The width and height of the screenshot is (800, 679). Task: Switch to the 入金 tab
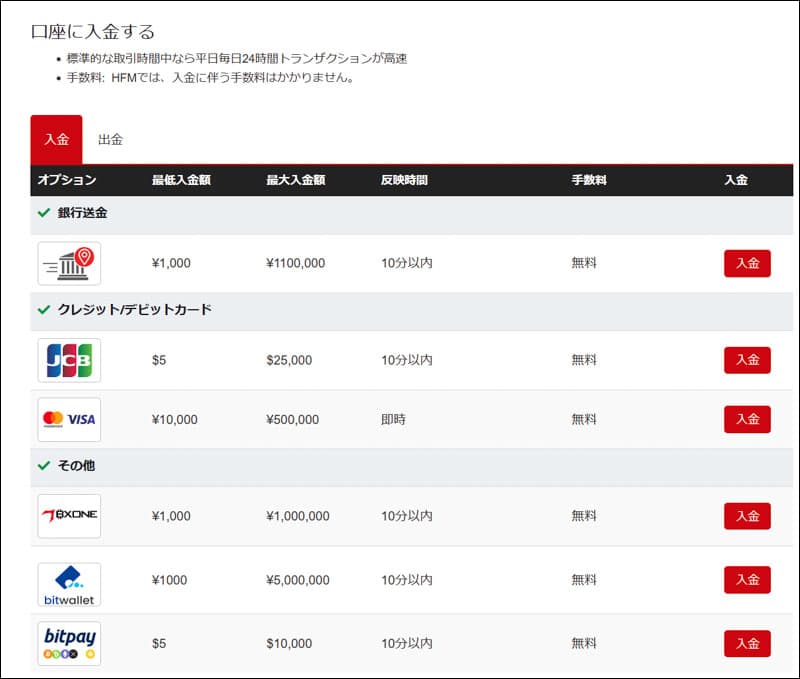click(x=56, y=140)
